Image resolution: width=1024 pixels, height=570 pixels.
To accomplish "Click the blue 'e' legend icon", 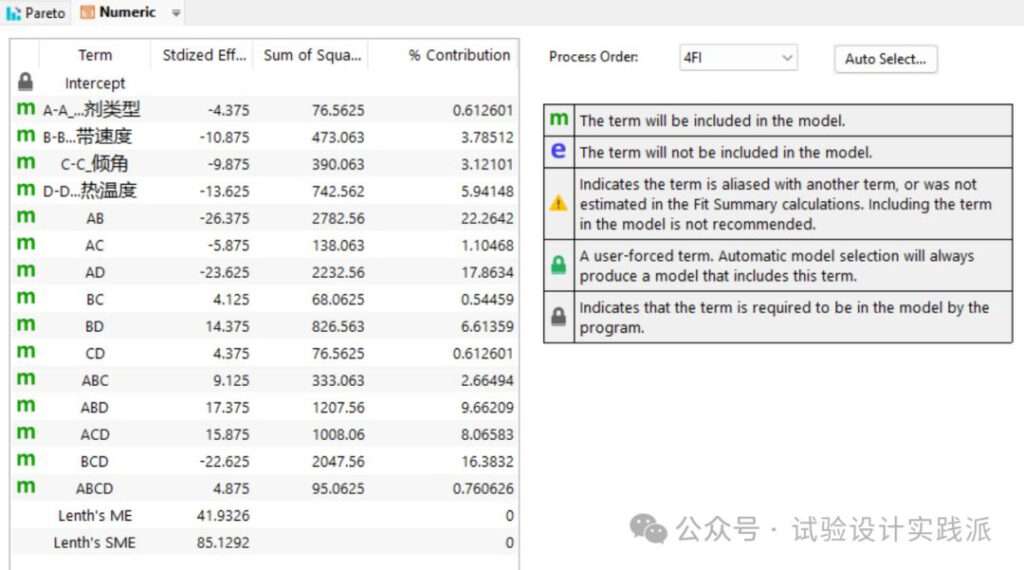I will click(558, 151).
